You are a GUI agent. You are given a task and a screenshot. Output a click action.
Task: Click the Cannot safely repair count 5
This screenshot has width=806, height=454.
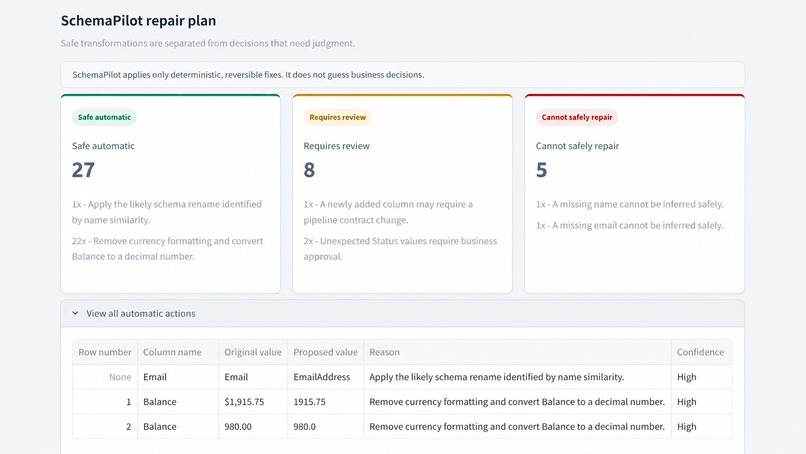pos(541,170)
